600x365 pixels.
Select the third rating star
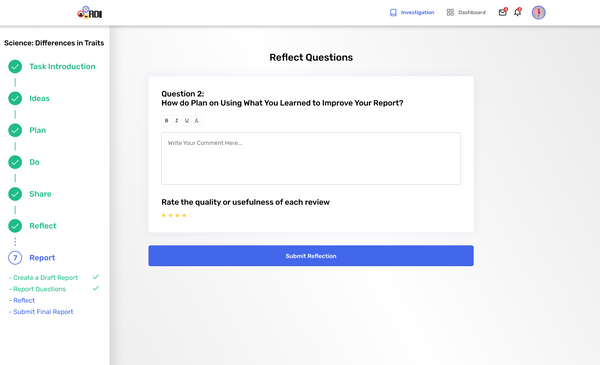tap(177, 215)
